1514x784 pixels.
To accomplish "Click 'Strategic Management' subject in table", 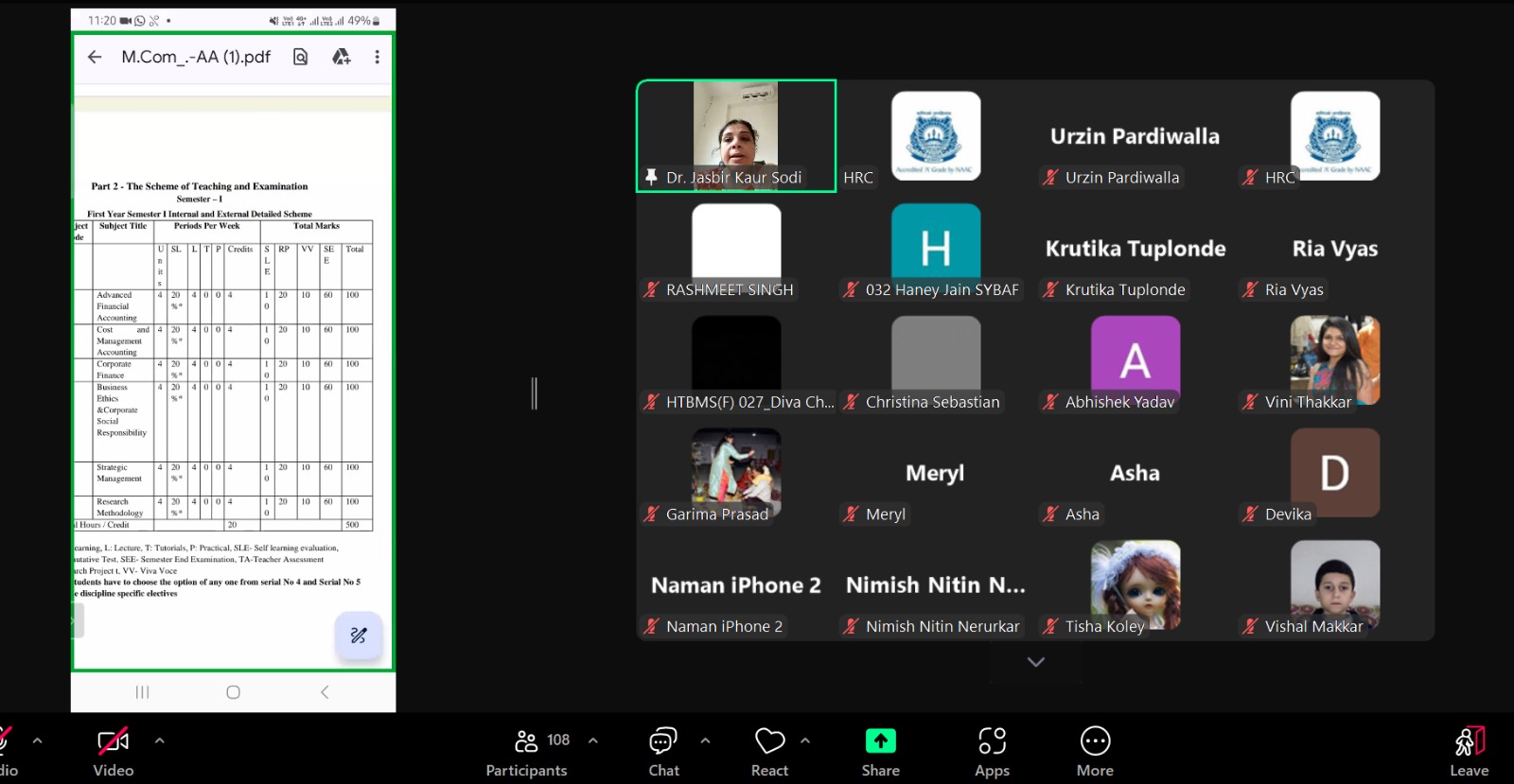I will tap(119, 473).
